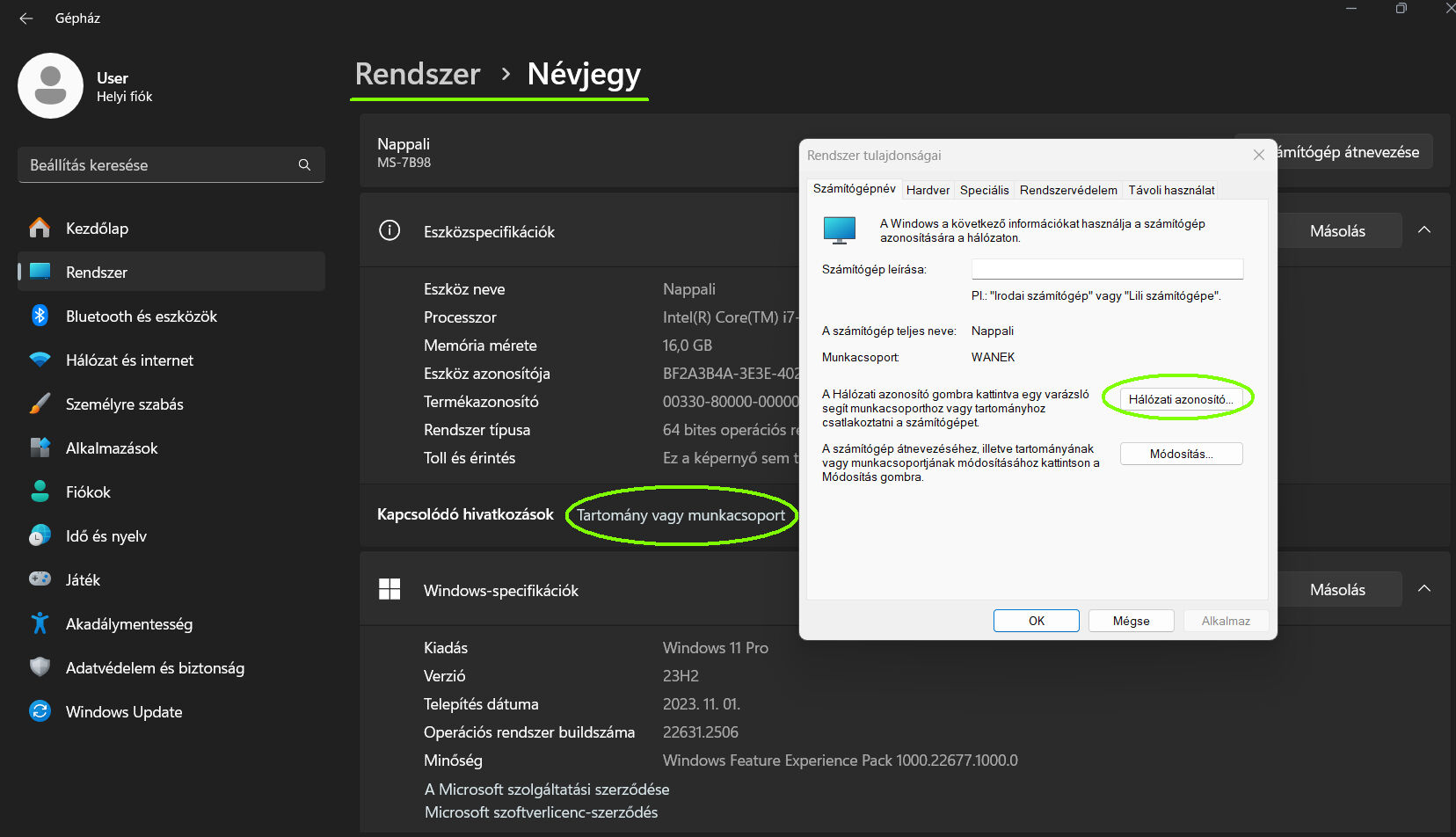This screenshot has height=837, width=1456.
Task: Click the Hálózati azonosító button
Action: coord(1180,399)
